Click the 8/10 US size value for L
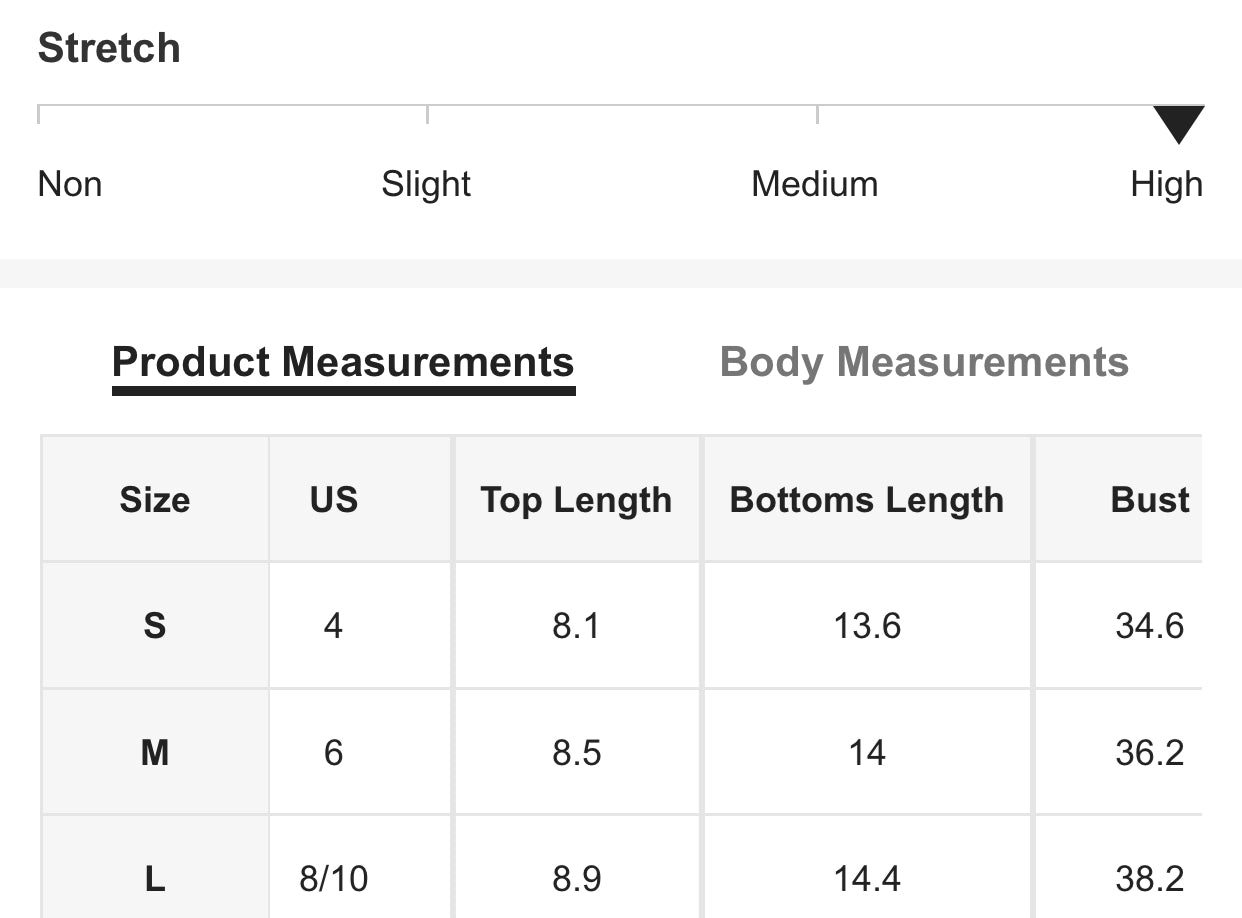The height and width of the screenshot is (918, 1242). tap(331, 879)
